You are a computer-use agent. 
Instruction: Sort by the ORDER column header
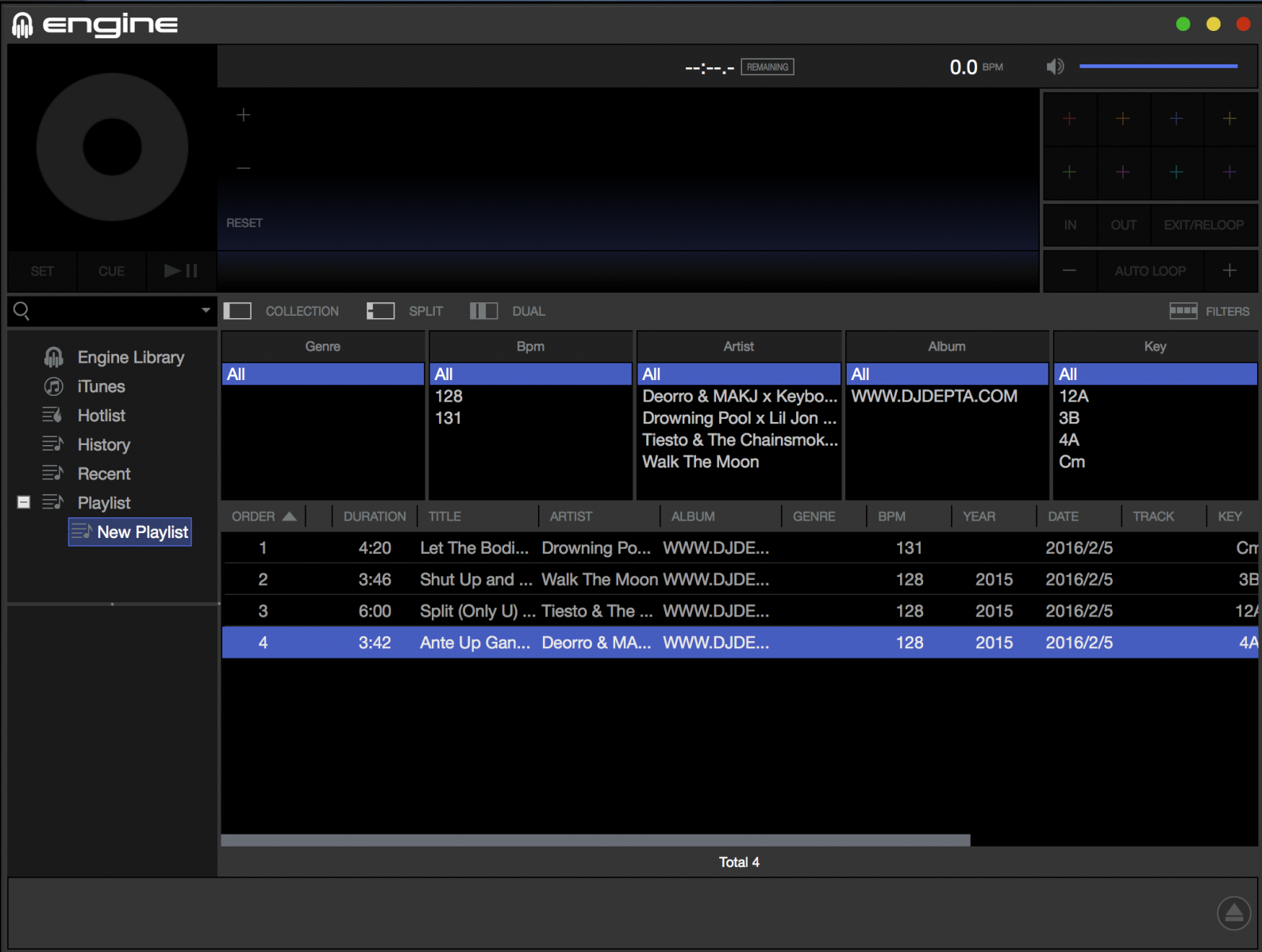264,516
